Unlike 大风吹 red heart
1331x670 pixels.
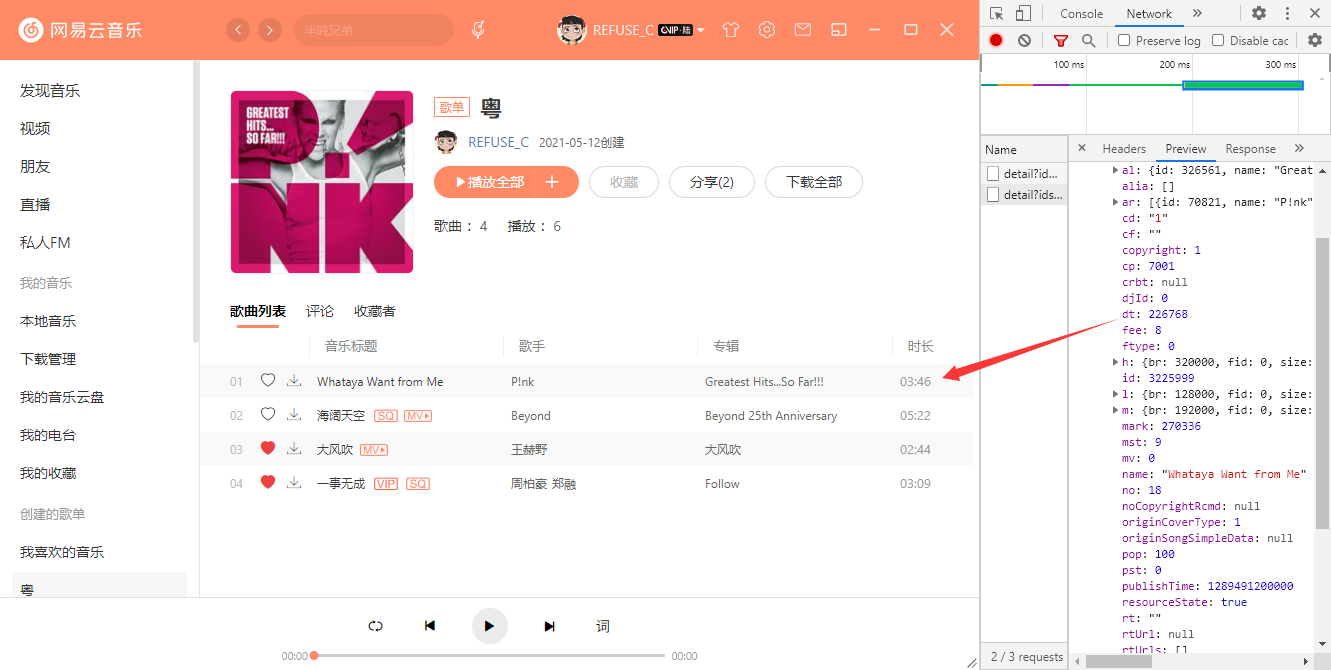point(268,448)
